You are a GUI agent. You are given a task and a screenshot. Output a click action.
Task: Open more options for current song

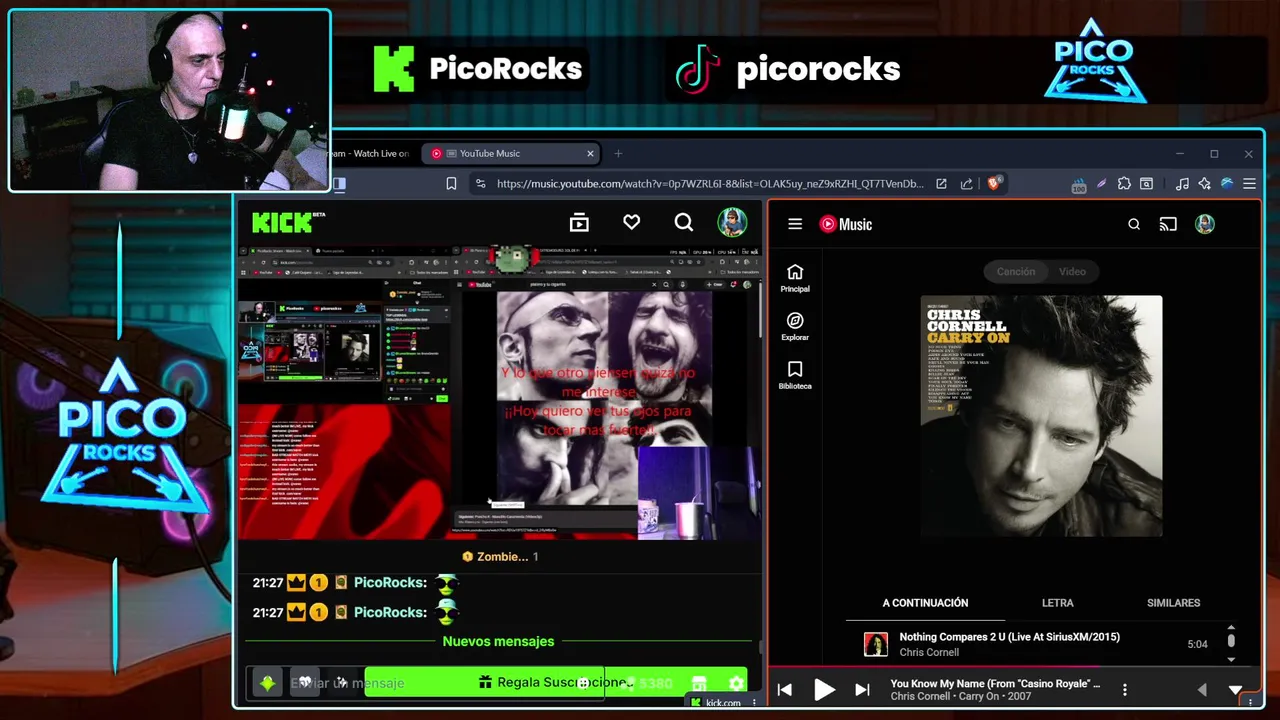(x=1125, y=690)
